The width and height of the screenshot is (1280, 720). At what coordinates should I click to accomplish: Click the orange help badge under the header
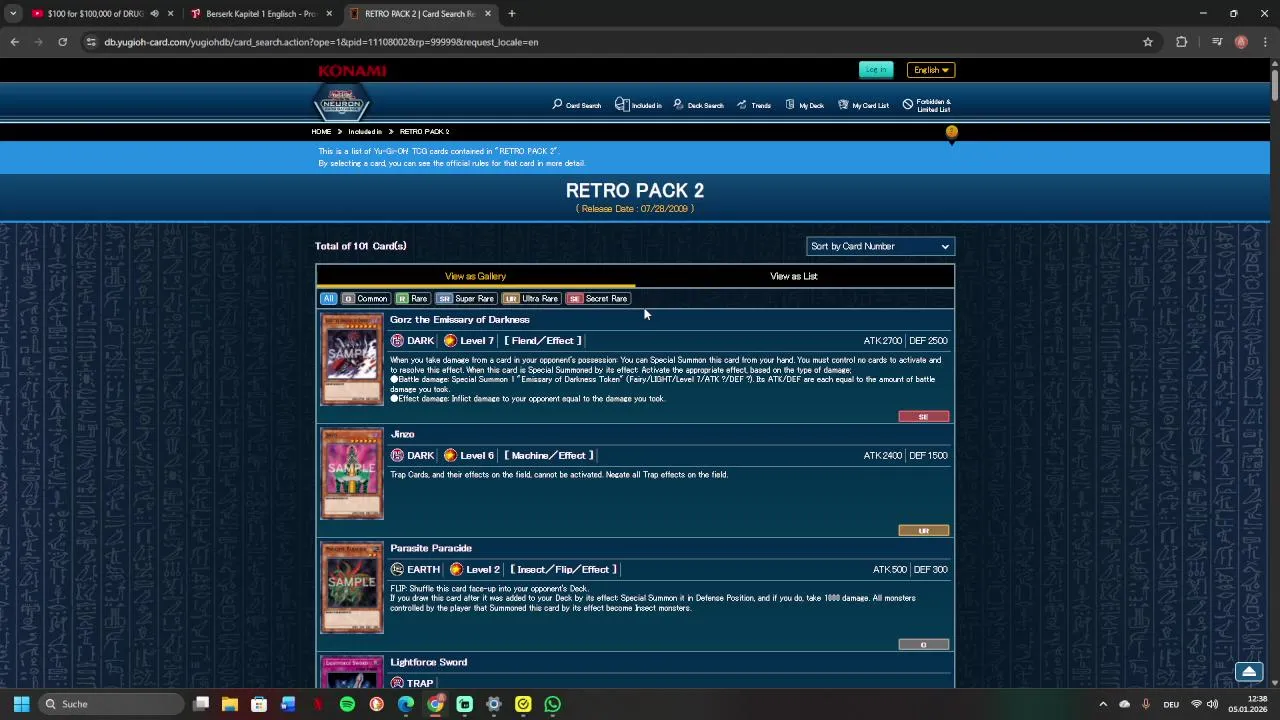tap(951, 132)
